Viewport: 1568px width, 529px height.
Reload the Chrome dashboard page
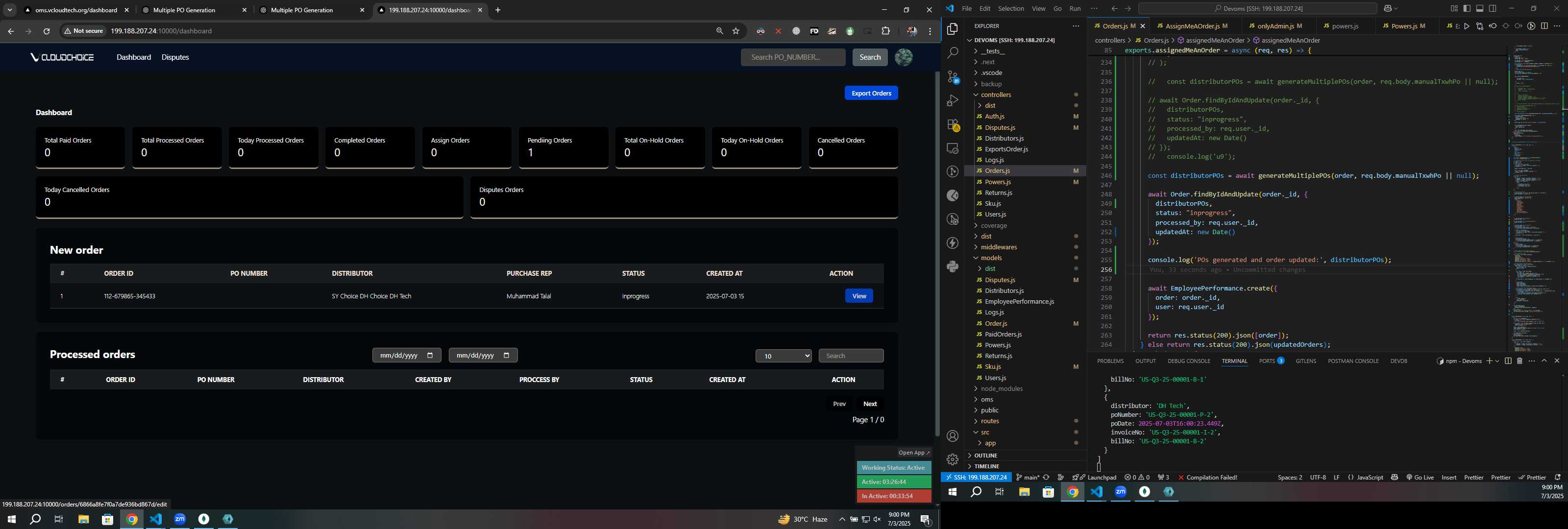pyautogui.click(x=46, y=31)
